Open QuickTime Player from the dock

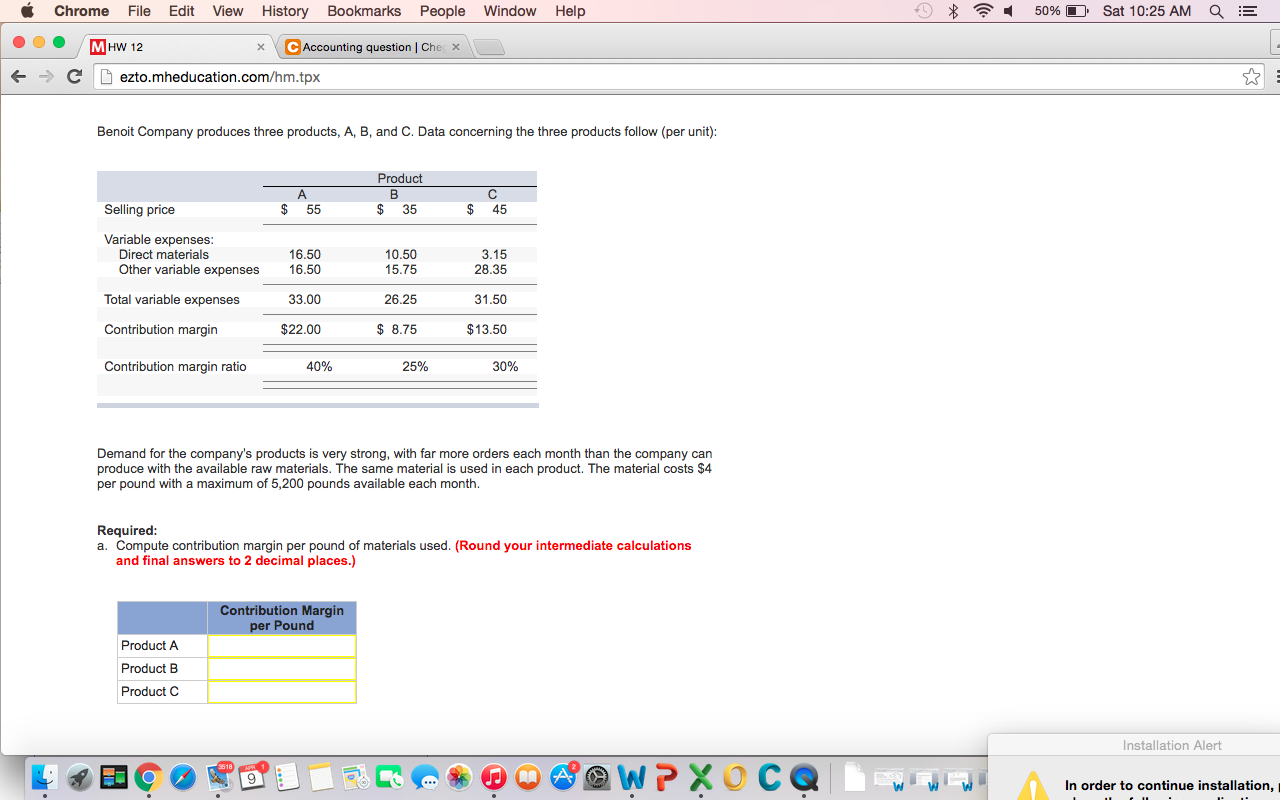[x=805, y=778]
